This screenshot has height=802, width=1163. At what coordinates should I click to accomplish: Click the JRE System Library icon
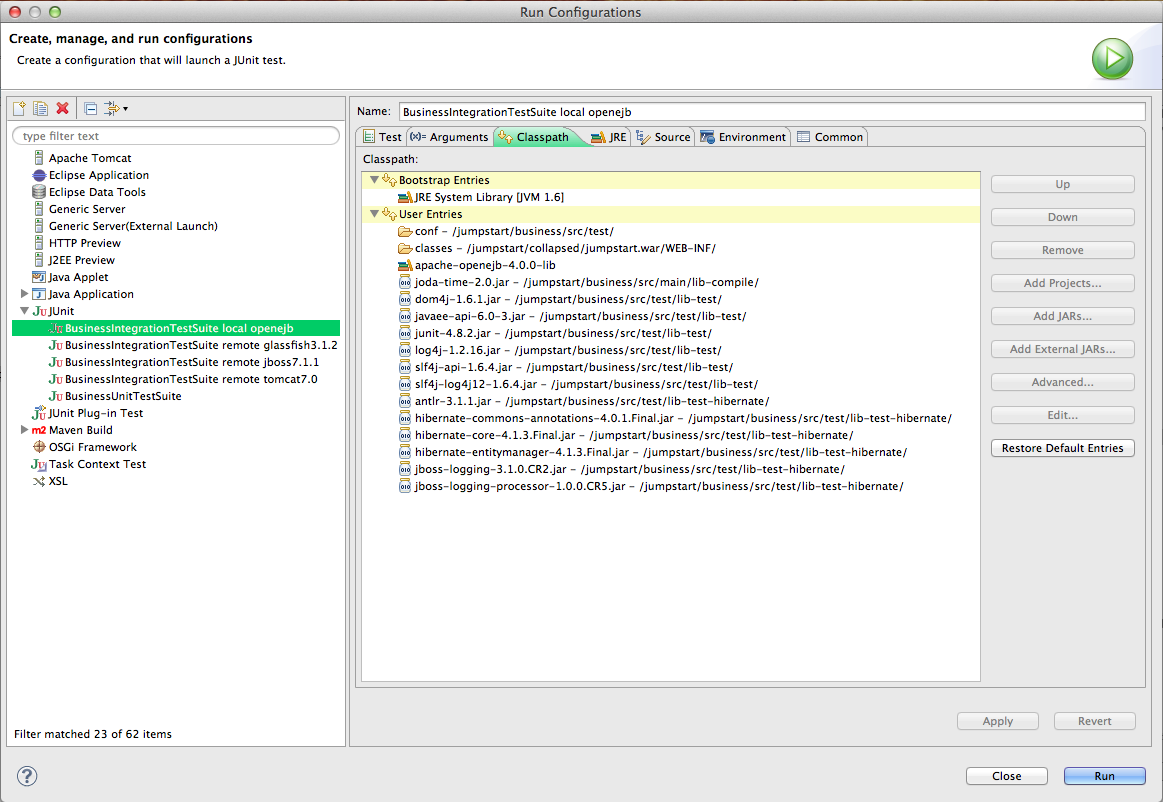[405, 197]
